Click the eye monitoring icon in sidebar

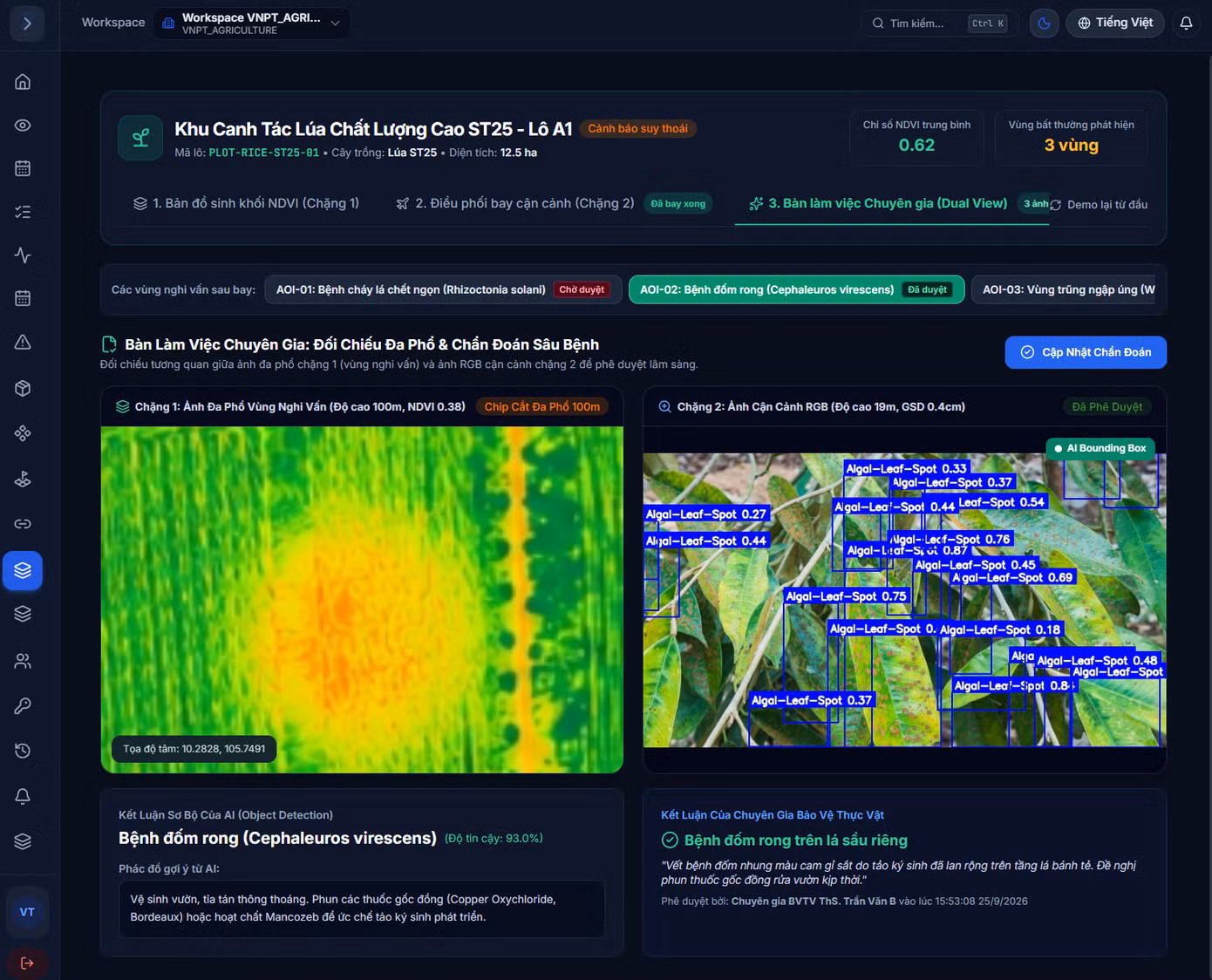(x=24, y=126)
